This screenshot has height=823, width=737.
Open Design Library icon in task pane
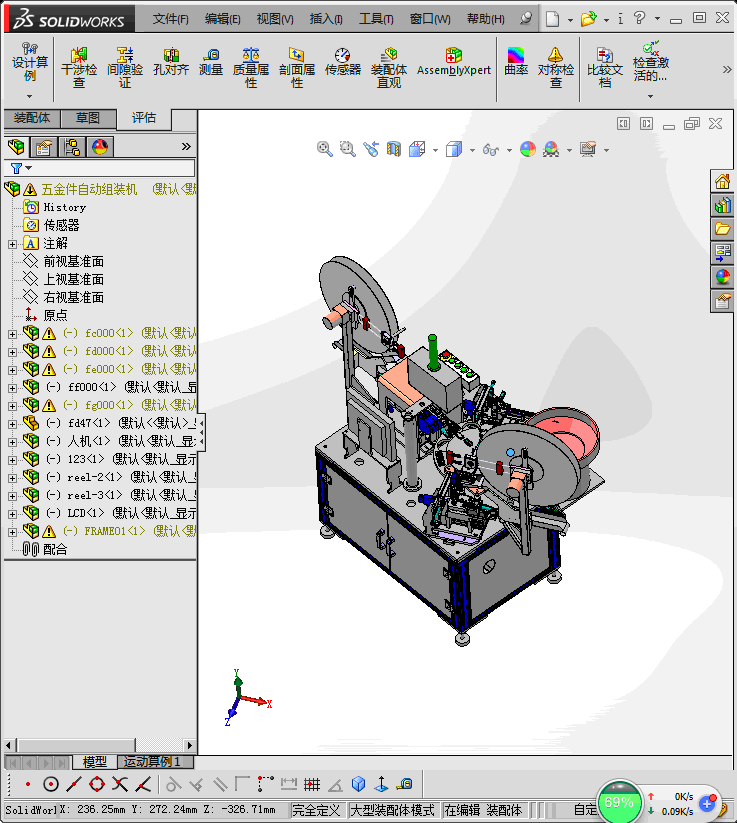[723, 205]
